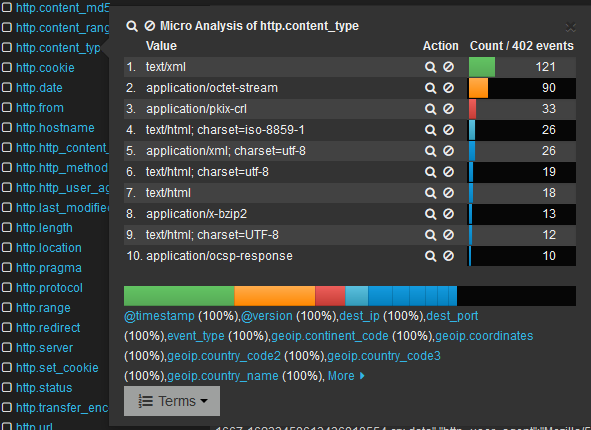Image resolution: width=591 pixels, height=430 pixels.
Task: Click the magnifier icon in the Micro Analysis header
Action: 132,26
